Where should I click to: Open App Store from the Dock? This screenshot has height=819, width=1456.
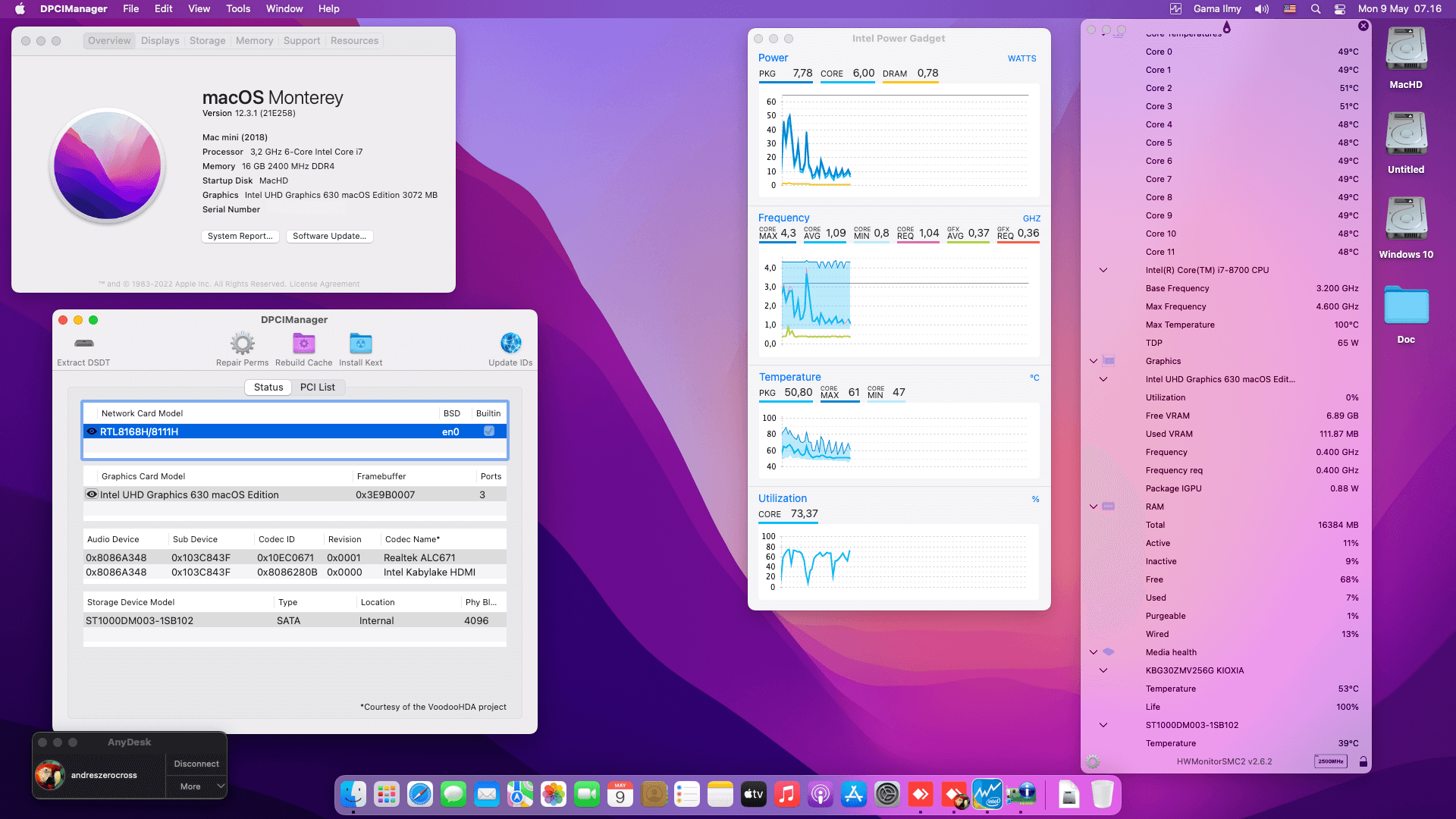pos(854,794)
